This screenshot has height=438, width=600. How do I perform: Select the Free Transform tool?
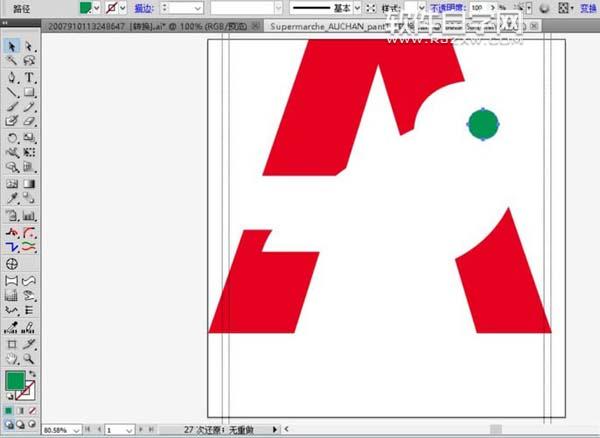(29, 152)
